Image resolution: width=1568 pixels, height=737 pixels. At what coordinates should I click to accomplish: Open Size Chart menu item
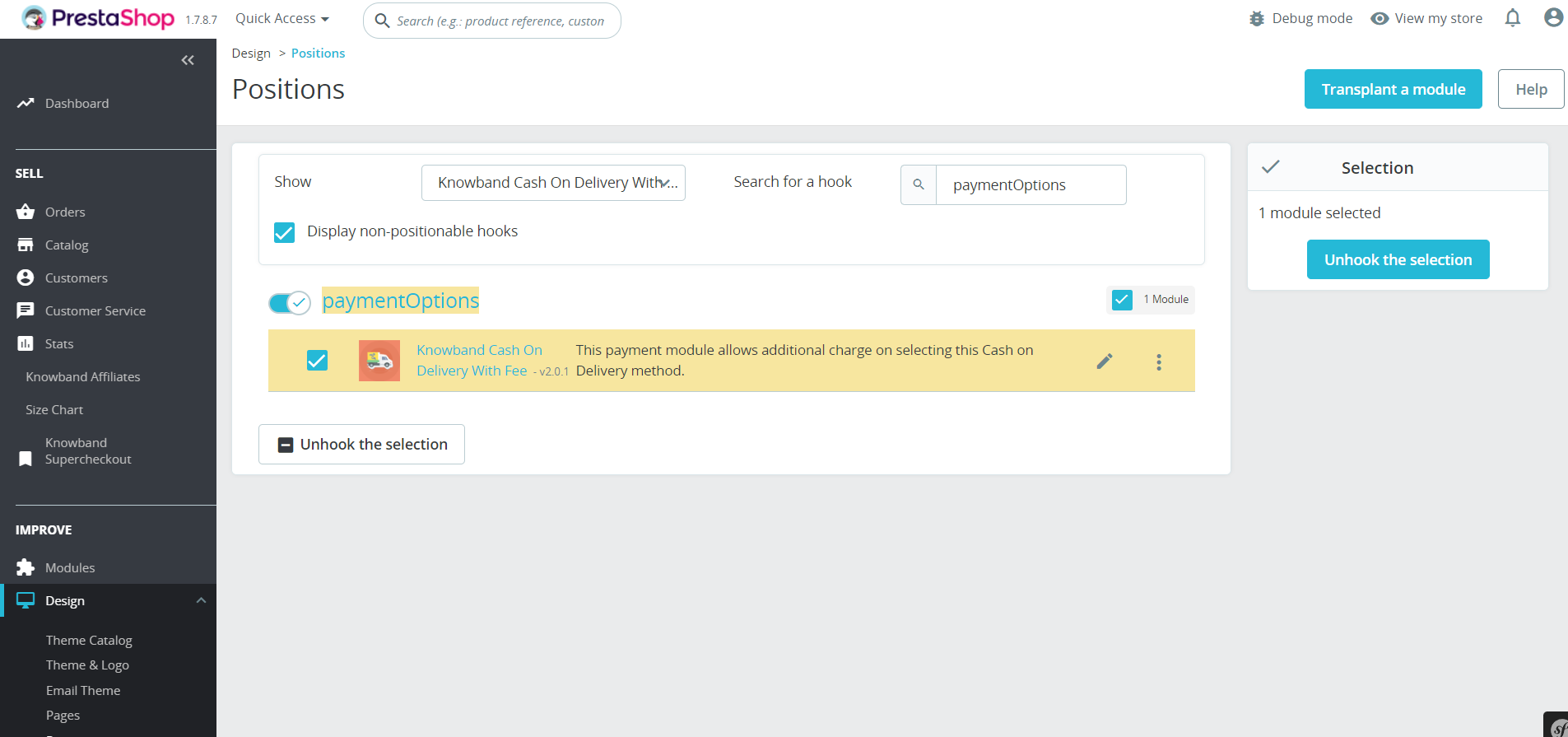pyautogui.click(x=54, y=409)
